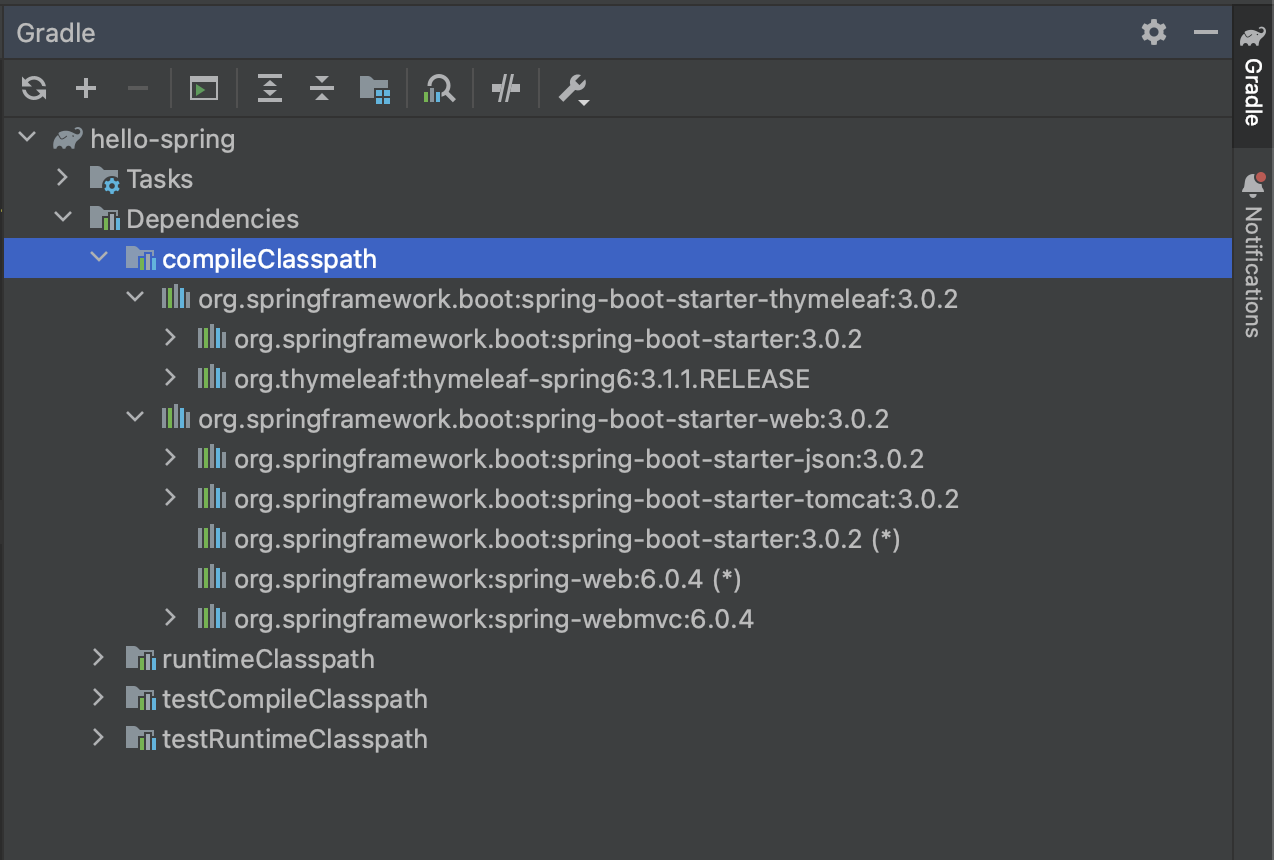Collapse hello-spring project node
1274x860 pixels.
(27, 138)
